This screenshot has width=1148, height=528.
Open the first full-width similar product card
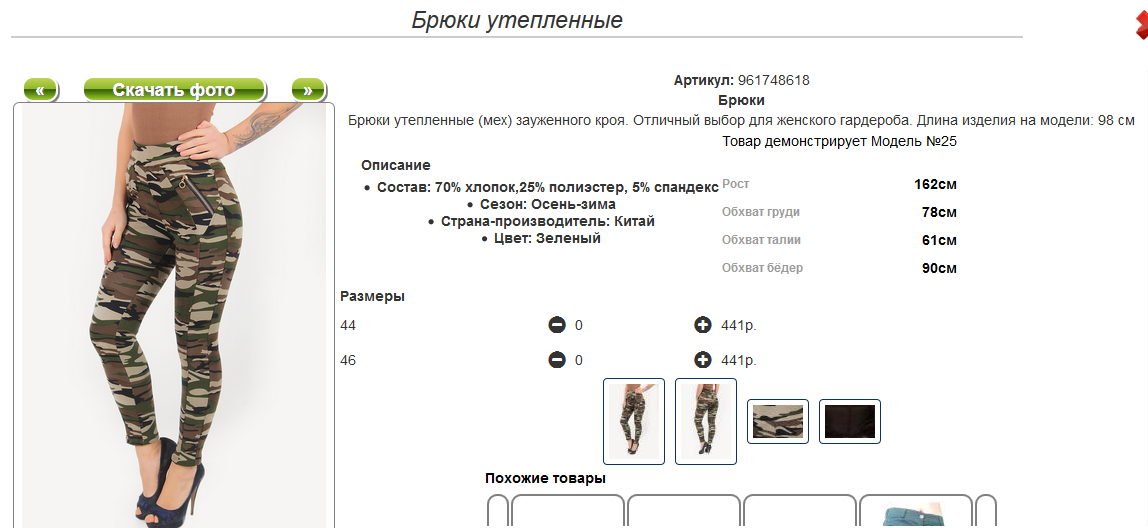tap(568, 512)
